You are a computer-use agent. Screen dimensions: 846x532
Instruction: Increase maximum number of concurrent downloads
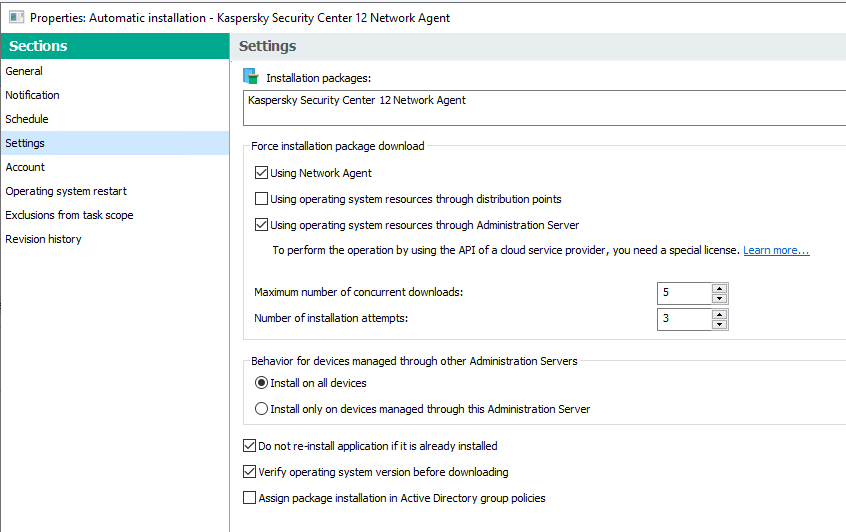[x=719, y=288]
